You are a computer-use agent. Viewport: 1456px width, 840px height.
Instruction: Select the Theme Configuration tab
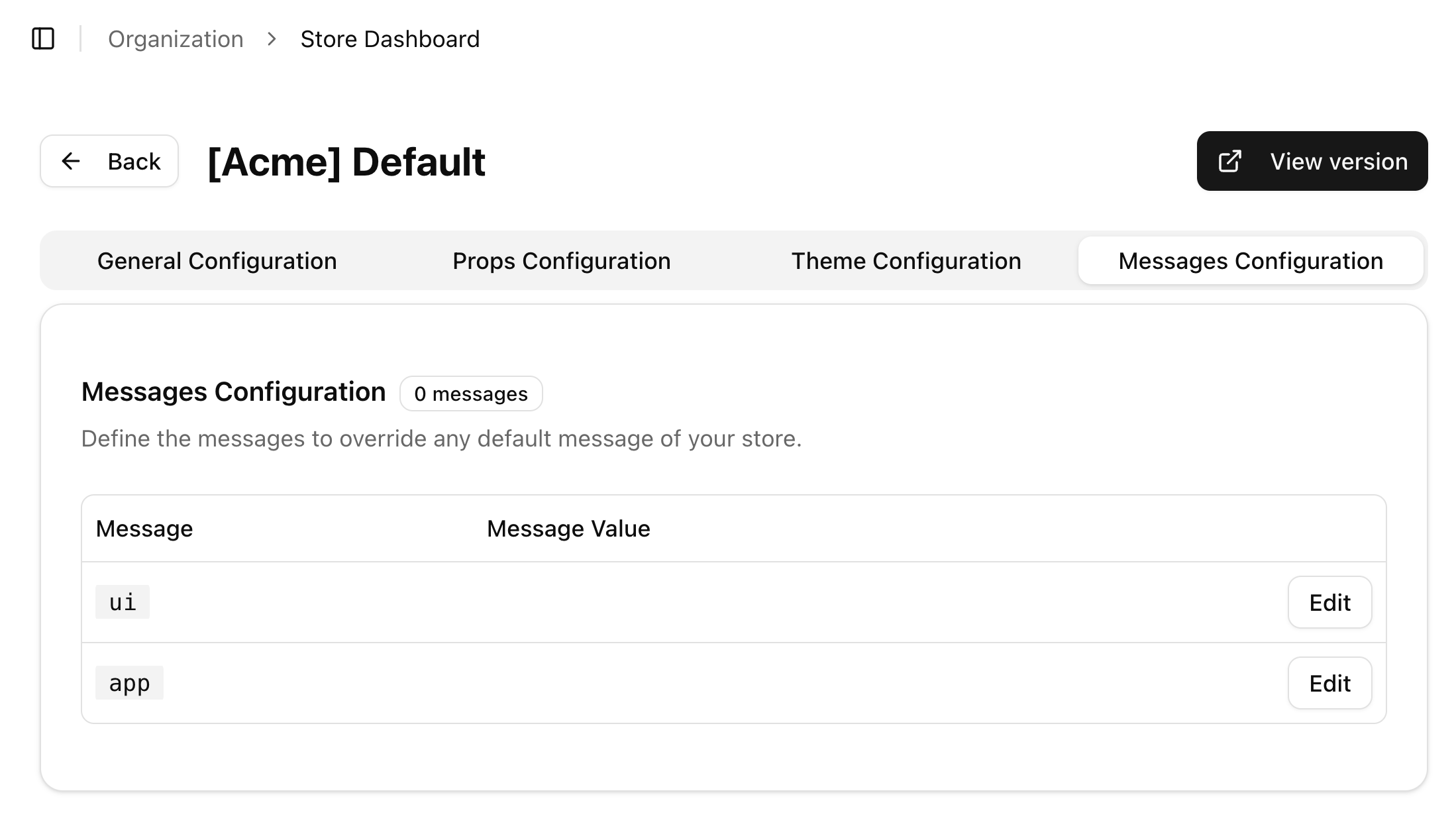pos(906,260)
